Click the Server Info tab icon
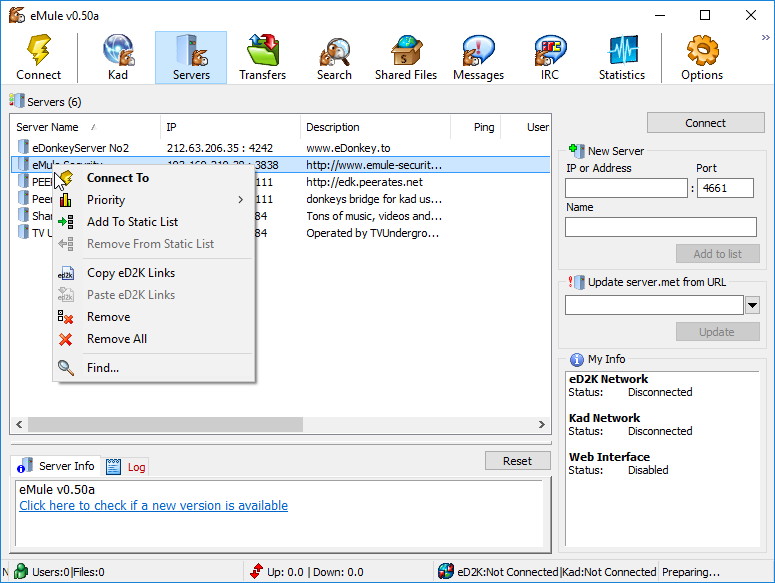The image size is (775, 583). 25,465
